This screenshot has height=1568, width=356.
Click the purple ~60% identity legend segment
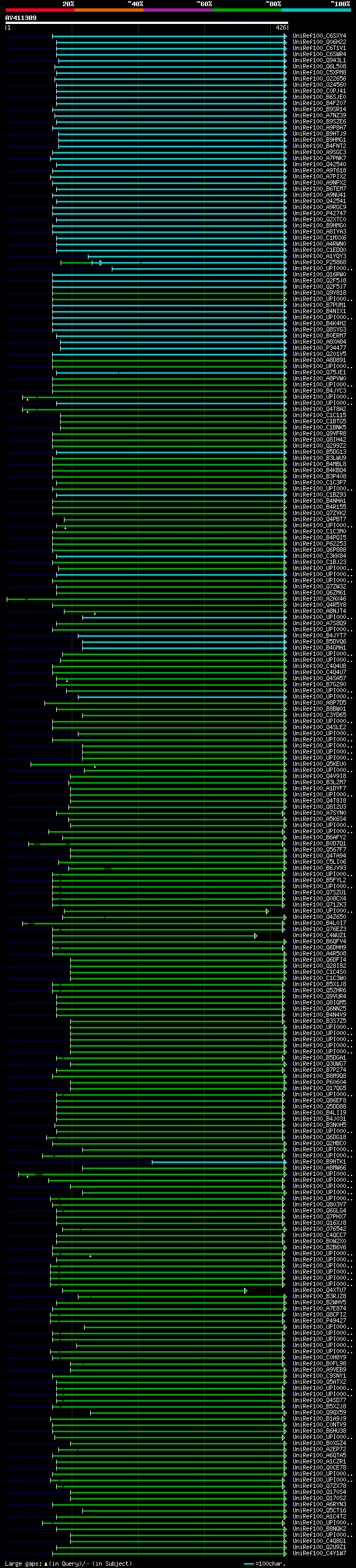click(x=179, y=10)
